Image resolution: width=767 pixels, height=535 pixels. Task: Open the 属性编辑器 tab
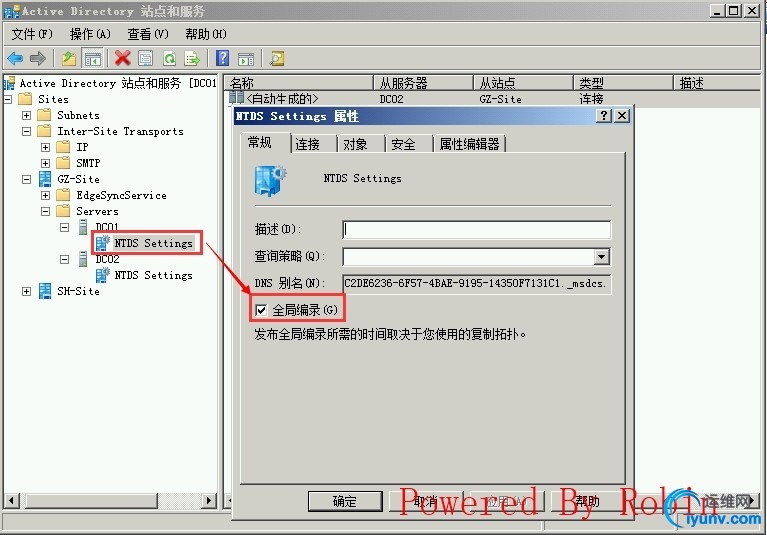click(x=470, y=144)
